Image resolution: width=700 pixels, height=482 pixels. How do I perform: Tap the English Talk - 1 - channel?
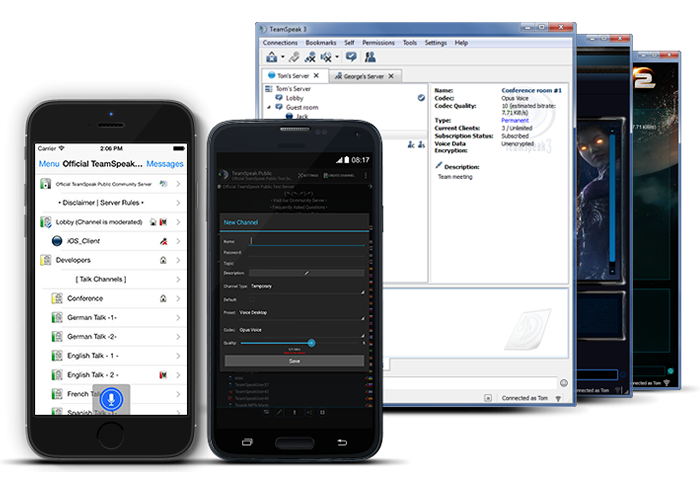111,356
